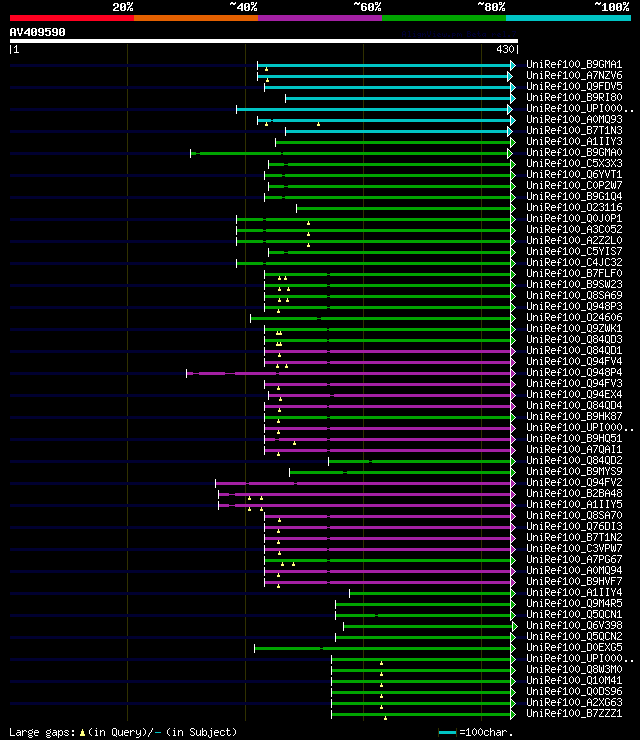The width and height of the screenshot is (640, 740).
Task: Click the UniRef100_Q76DI3 label
Action: coord(574,527)
